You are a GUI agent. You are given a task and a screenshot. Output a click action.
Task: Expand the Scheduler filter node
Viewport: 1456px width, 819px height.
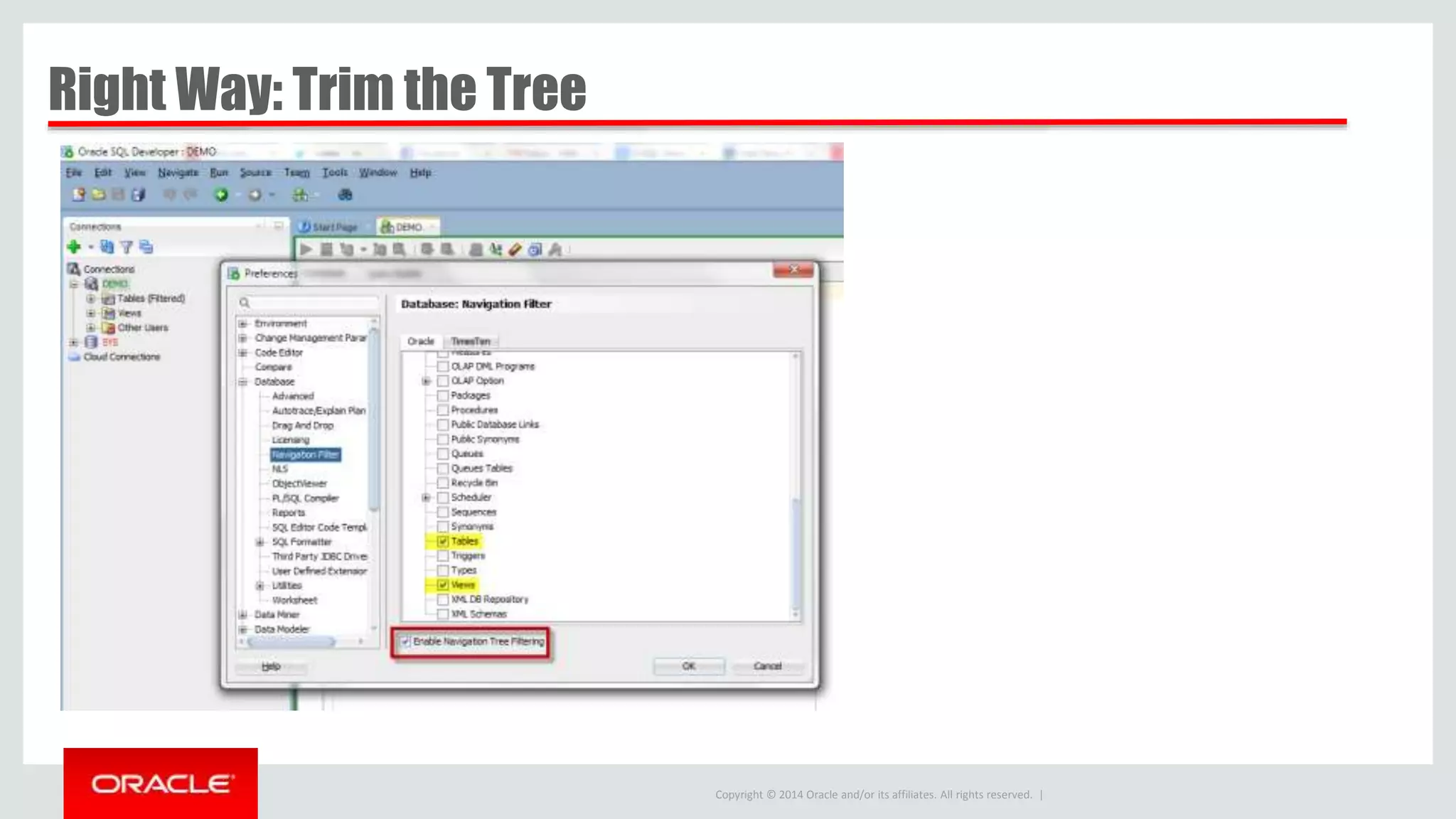(x=426, y=498)
